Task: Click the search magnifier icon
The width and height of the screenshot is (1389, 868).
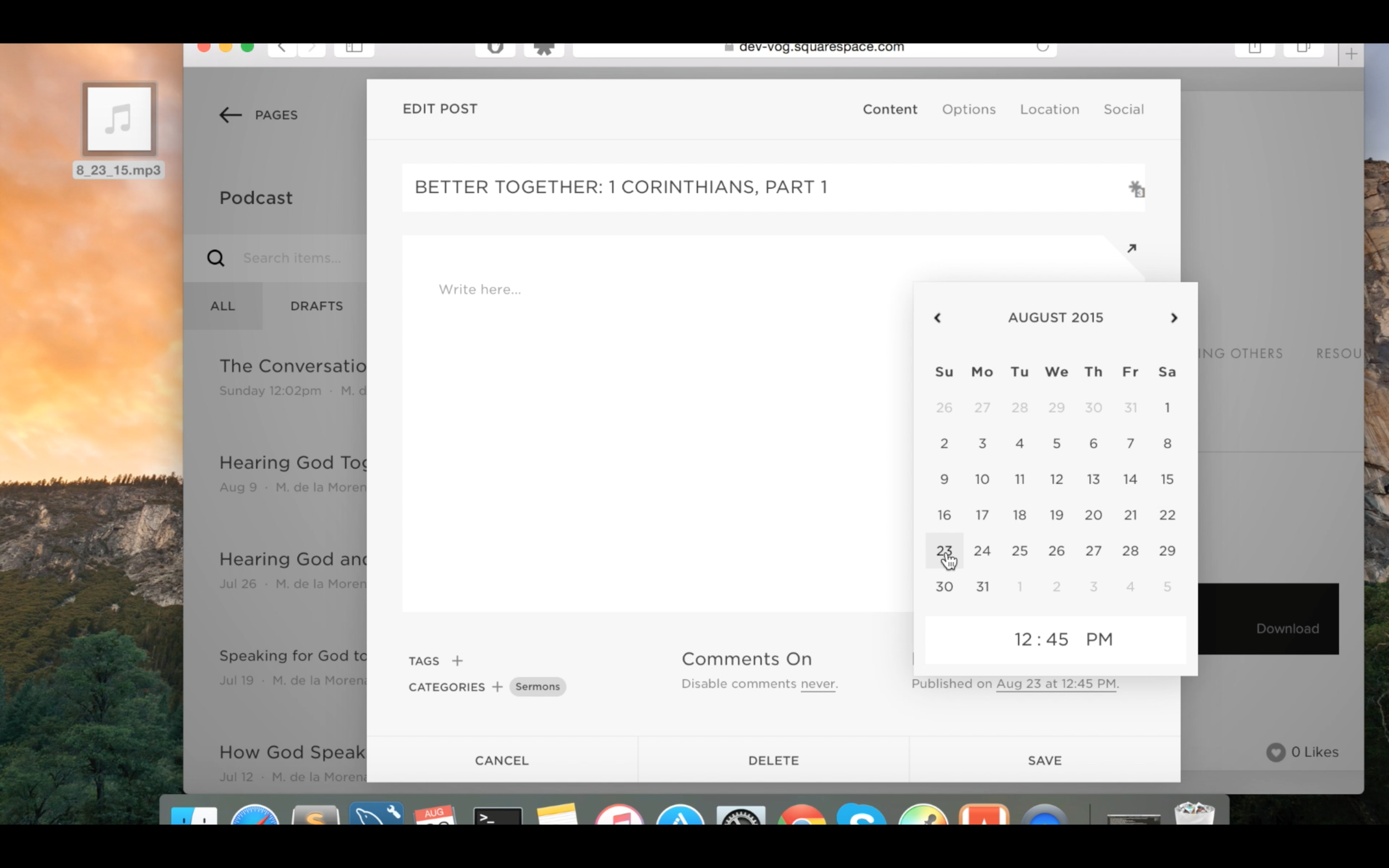Action: 216,258
